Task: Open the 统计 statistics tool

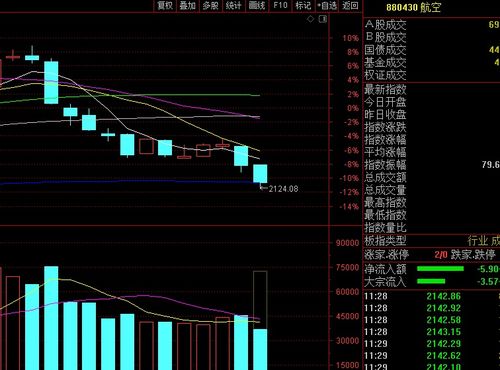Action: (234, 6)
